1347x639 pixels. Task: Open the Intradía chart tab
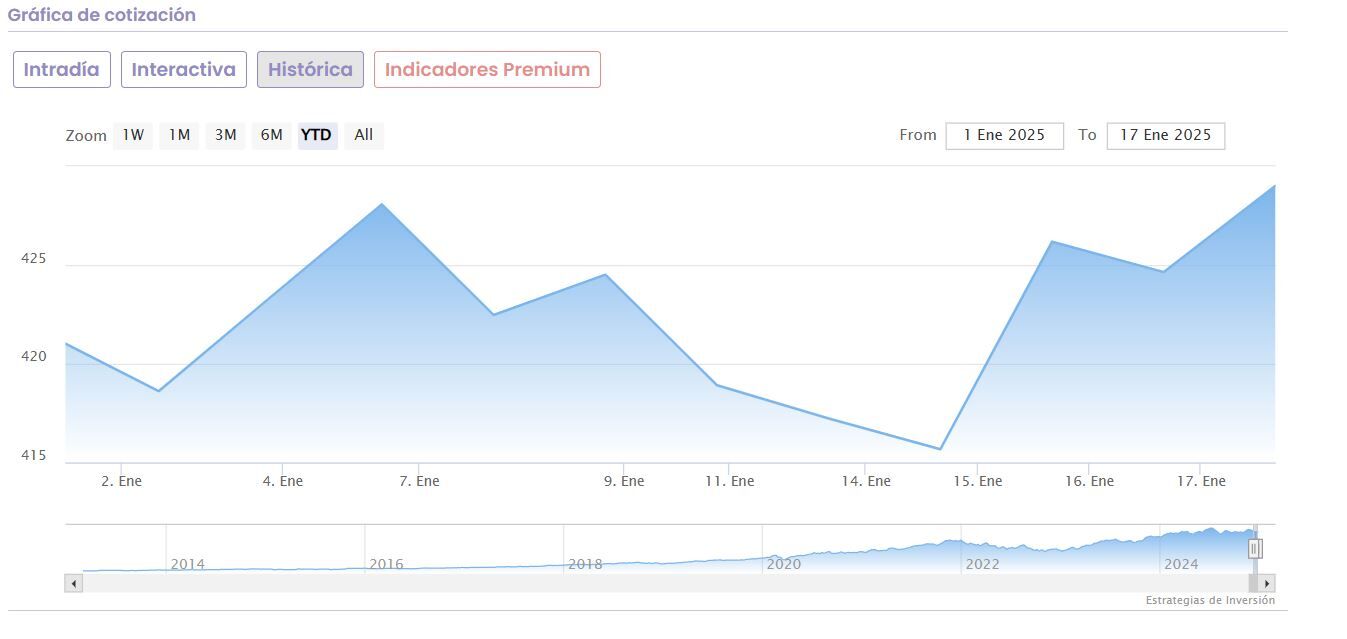pyautogui.click(x=62, y=70)
